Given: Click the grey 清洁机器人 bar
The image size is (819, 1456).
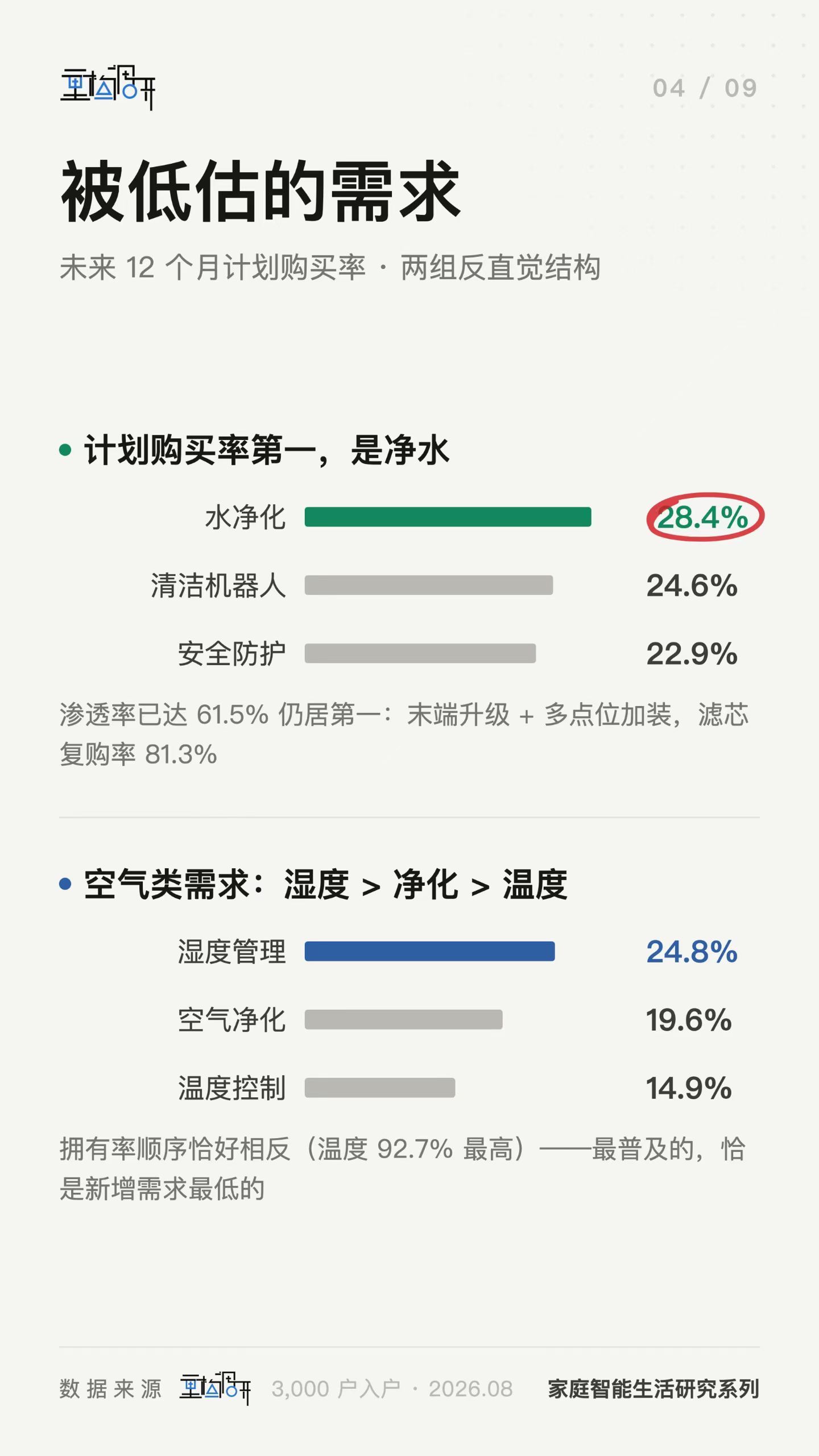Looking at the screenshot, I should coord(429,585).
